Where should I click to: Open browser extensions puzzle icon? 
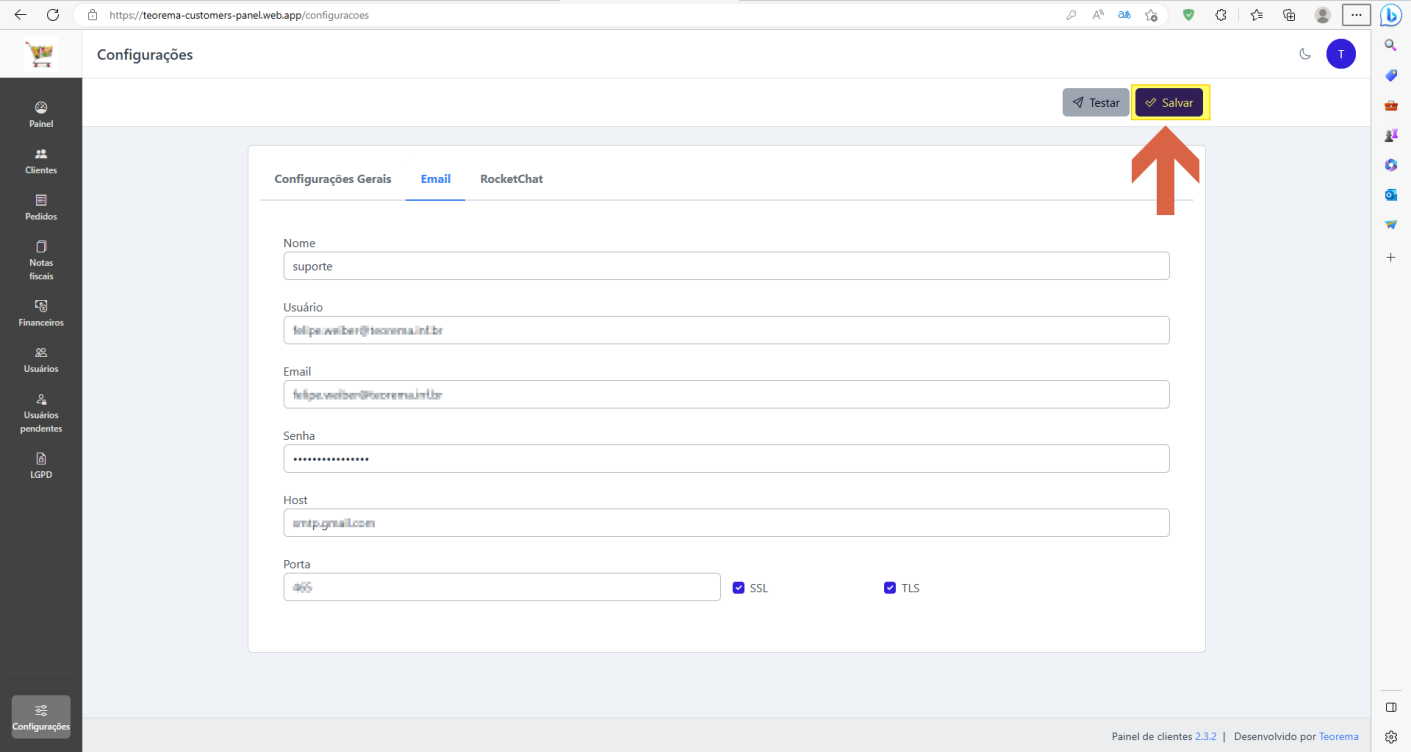(1221, 15)
